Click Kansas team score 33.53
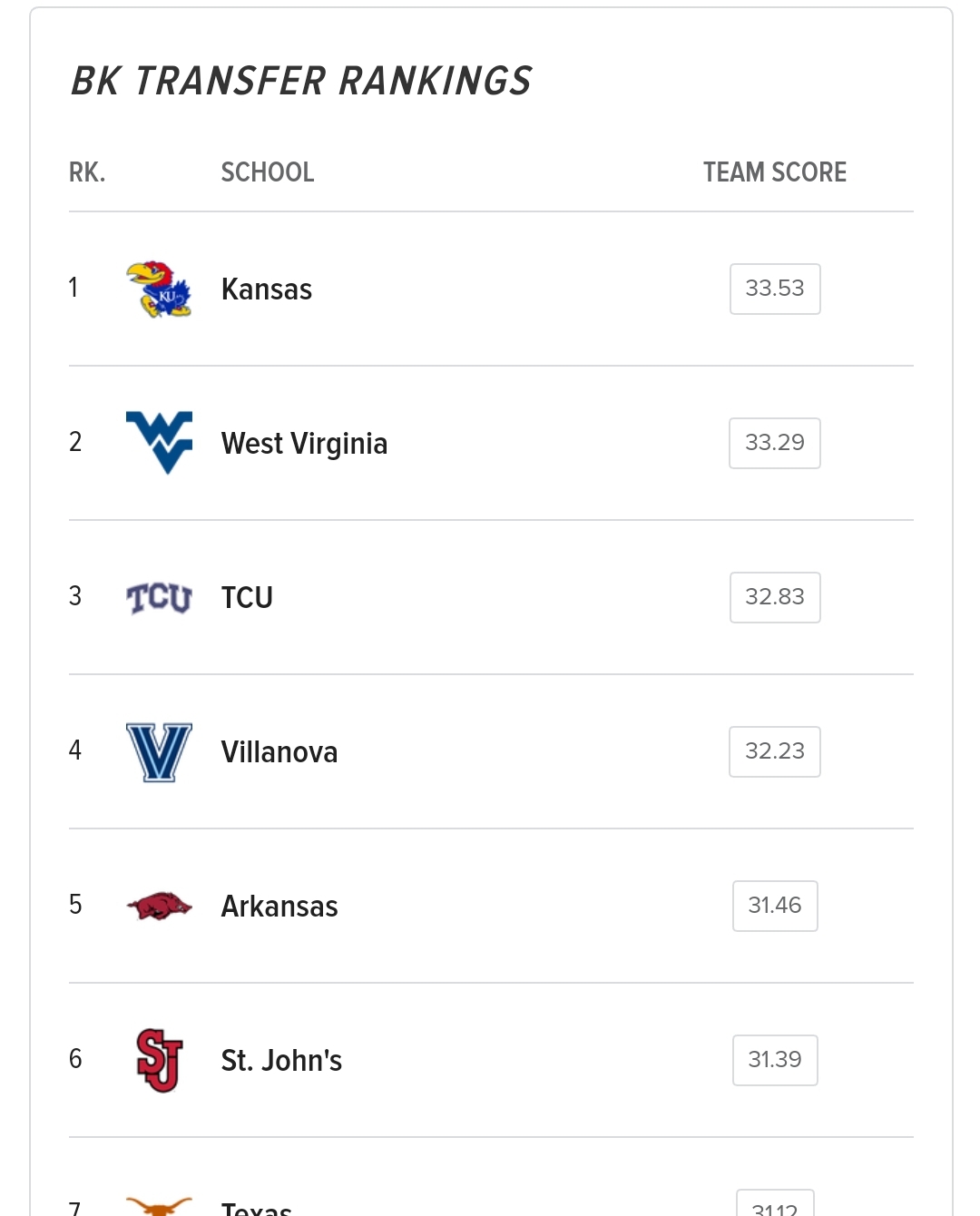The image size is (980, 1216). [775, 289]
